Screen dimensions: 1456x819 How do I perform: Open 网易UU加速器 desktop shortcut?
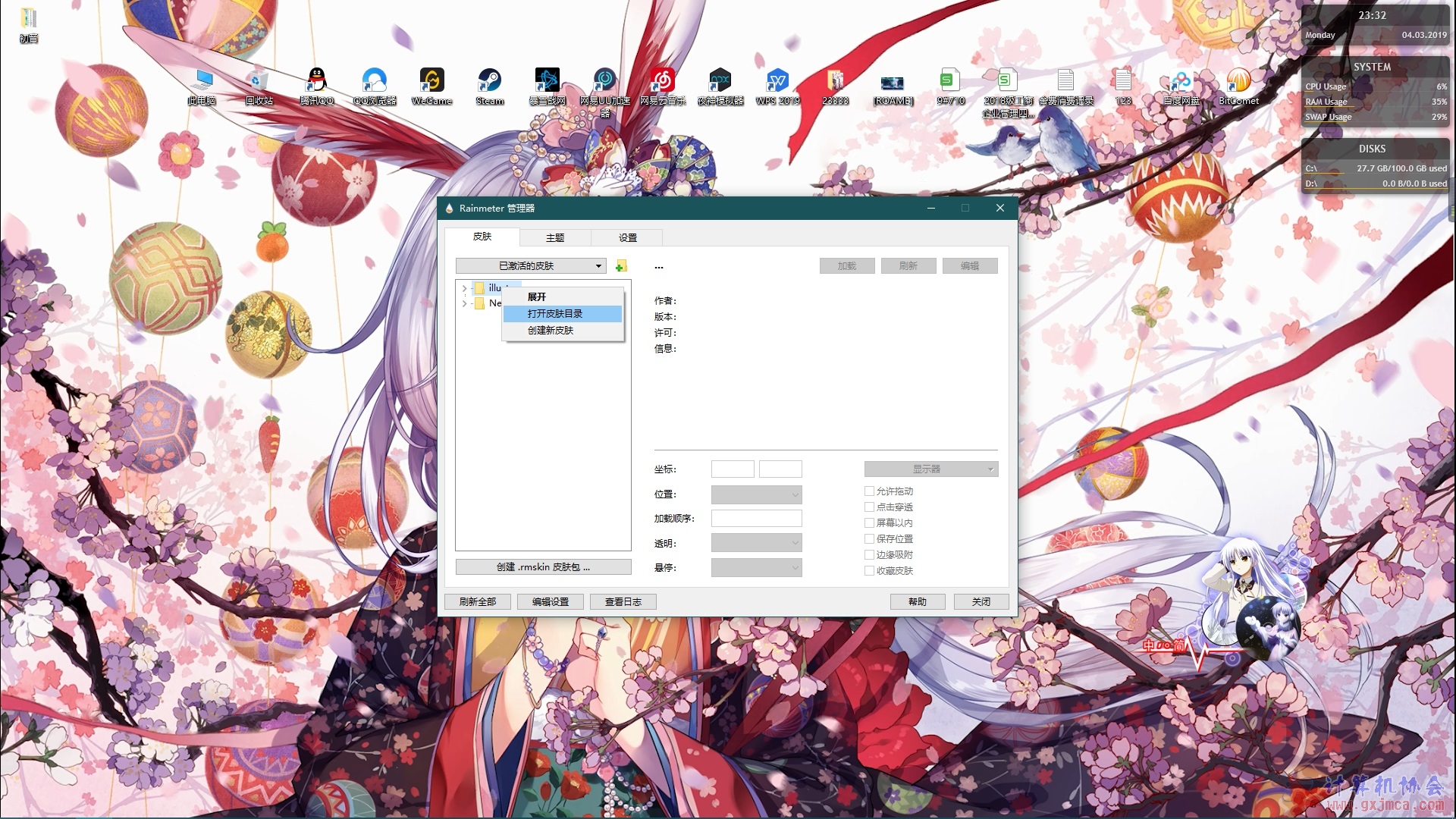tap(605, 93)
